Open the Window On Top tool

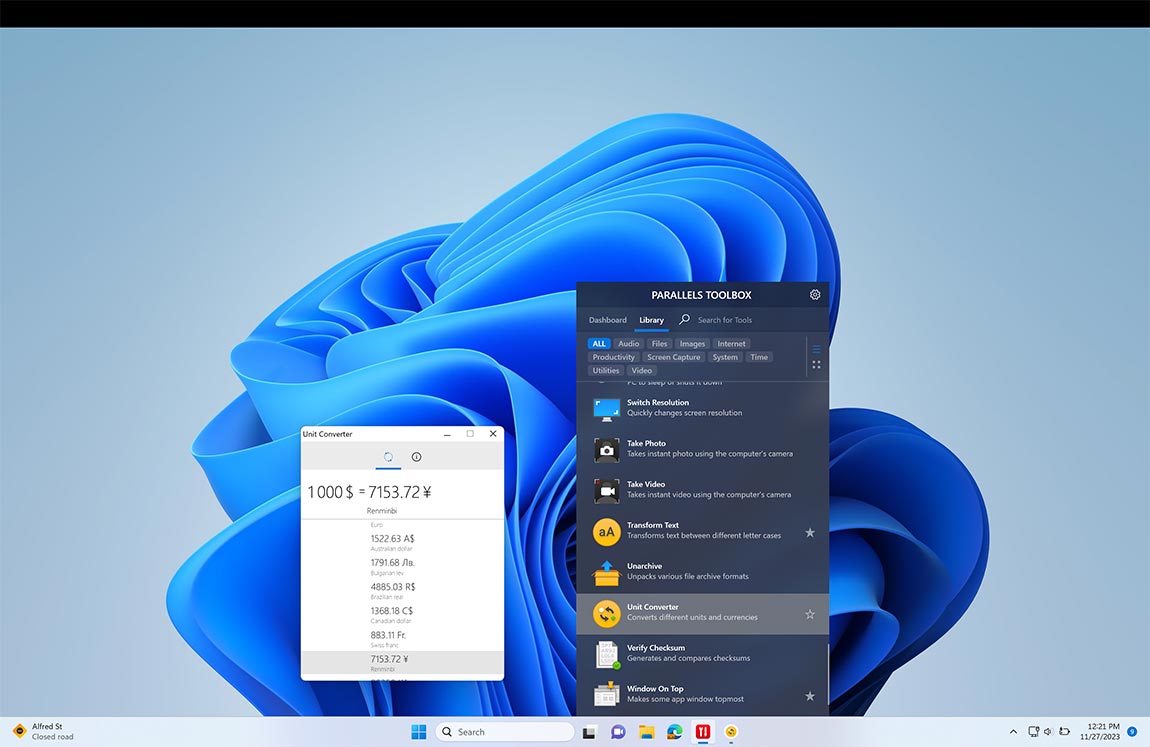[x=606, y=694]
